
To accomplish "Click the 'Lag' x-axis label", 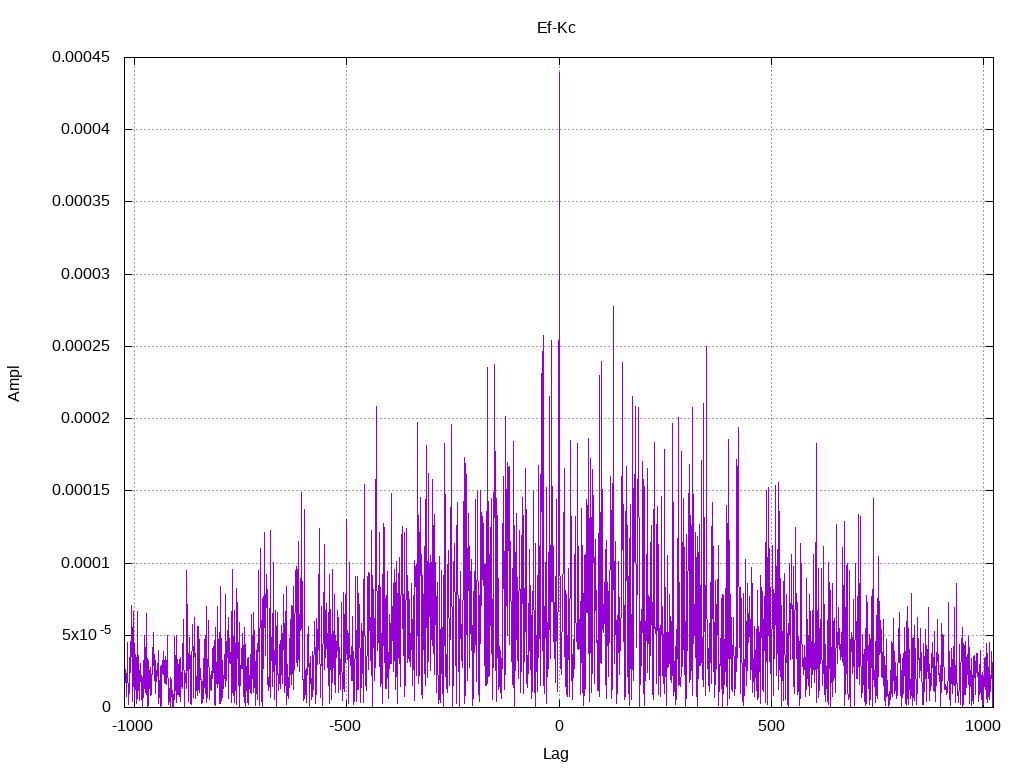I will pos(556,754).
